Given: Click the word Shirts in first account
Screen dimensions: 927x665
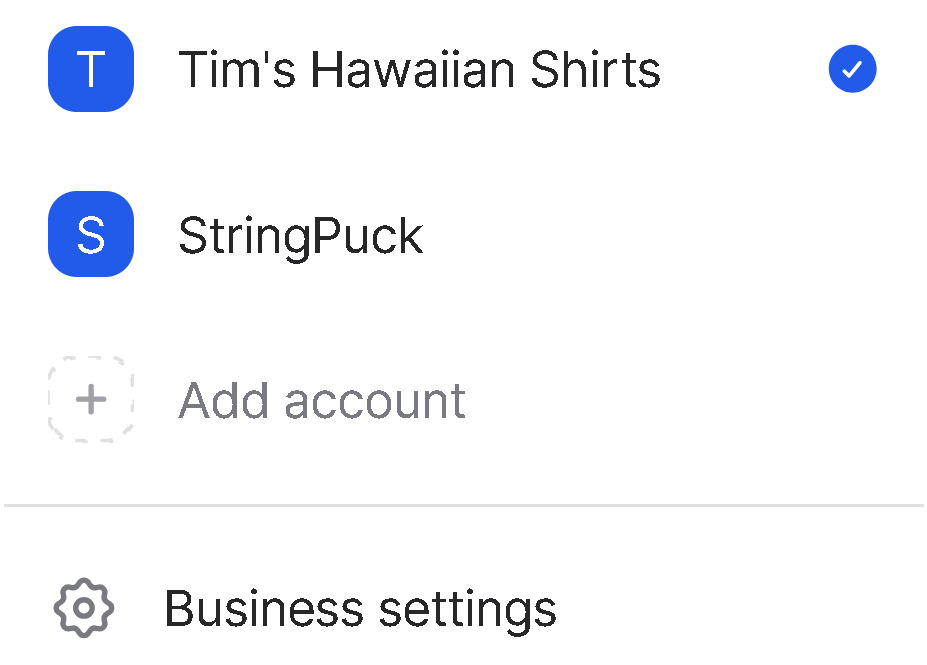Looking at the screenshot, I should click(595, 70).
